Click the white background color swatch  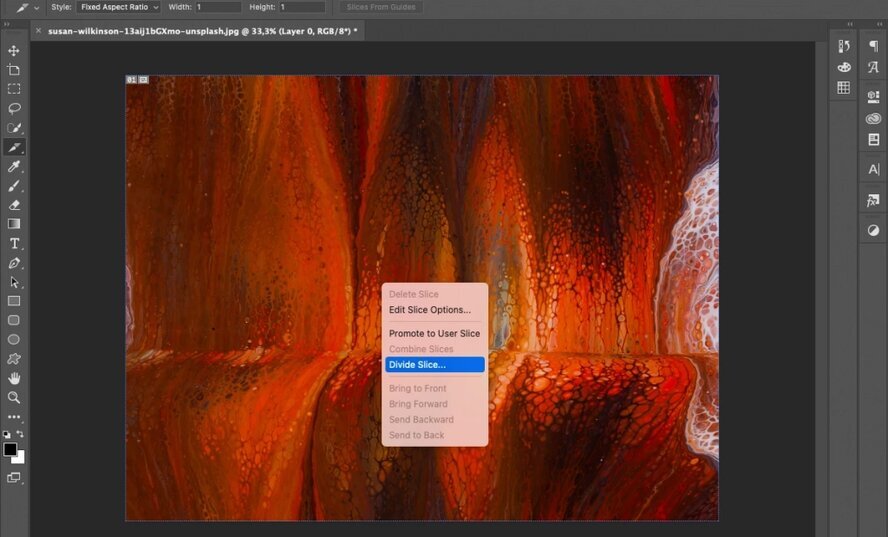(20, 458)
